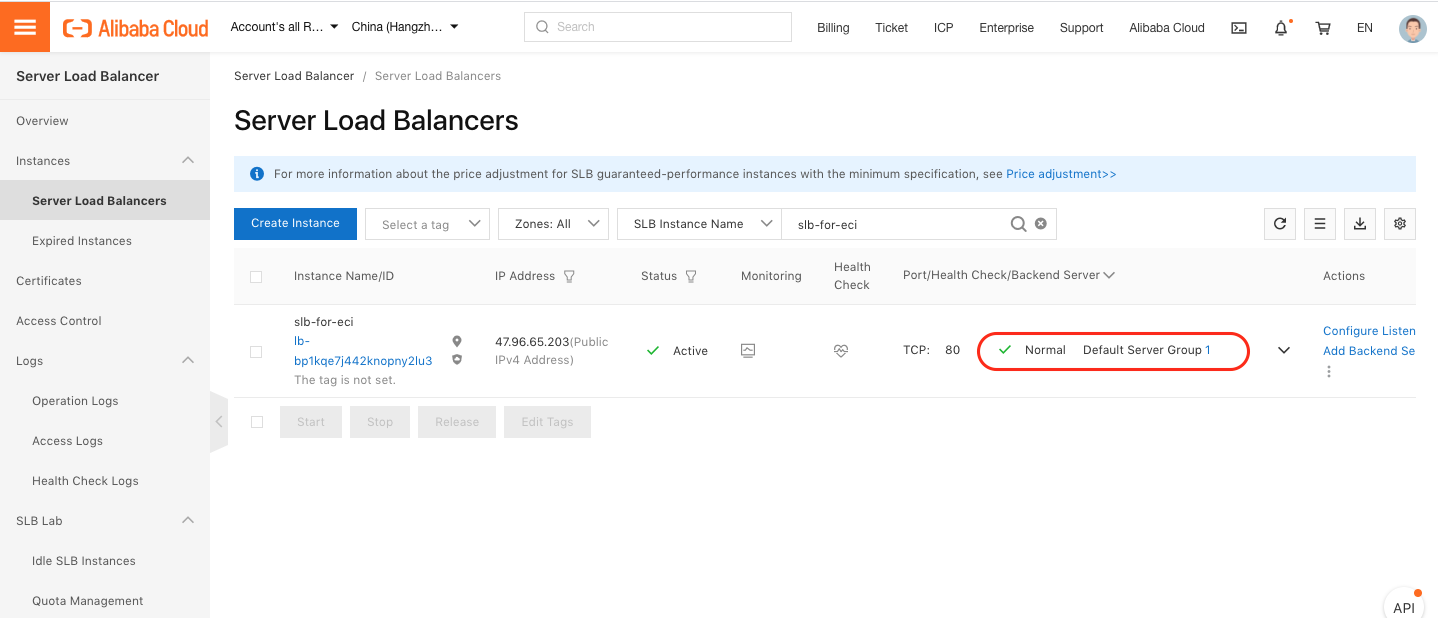
Task: Open the Account's all Resources dropdown
Action: (x=284, y=27)
